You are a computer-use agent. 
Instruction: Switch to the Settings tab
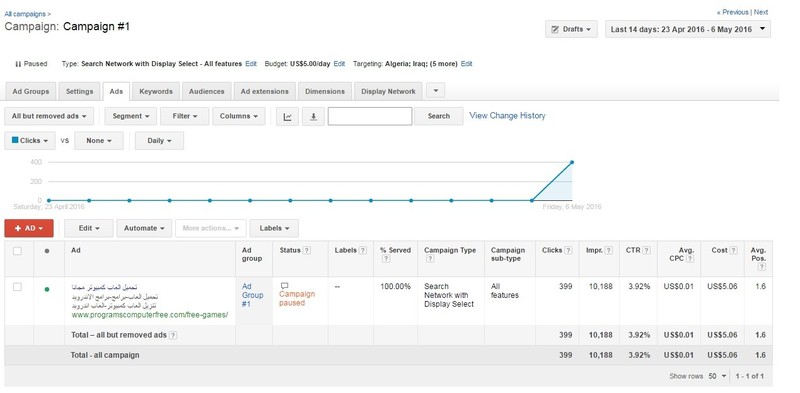[79, 91]
